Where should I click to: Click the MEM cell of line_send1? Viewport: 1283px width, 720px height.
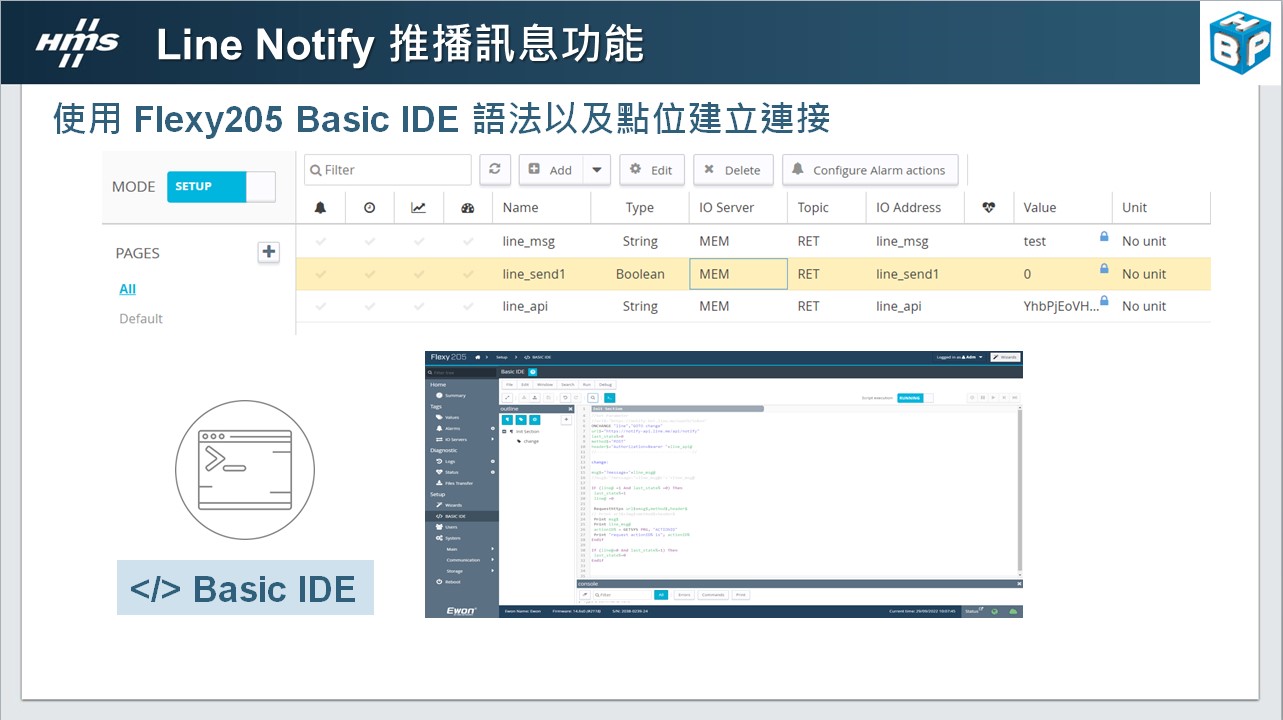(738, 274)
